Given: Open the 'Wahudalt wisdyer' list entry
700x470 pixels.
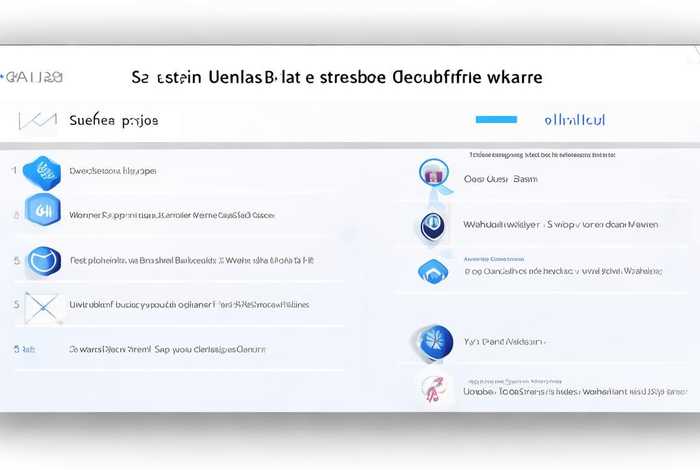Looking at the screenshot, I should pos(560,225).
